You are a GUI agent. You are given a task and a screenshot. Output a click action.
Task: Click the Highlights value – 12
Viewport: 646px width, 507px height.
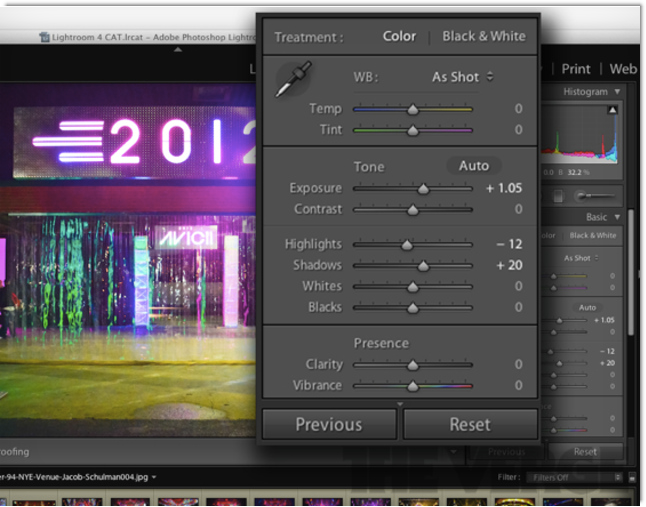(x=509, y=244)
